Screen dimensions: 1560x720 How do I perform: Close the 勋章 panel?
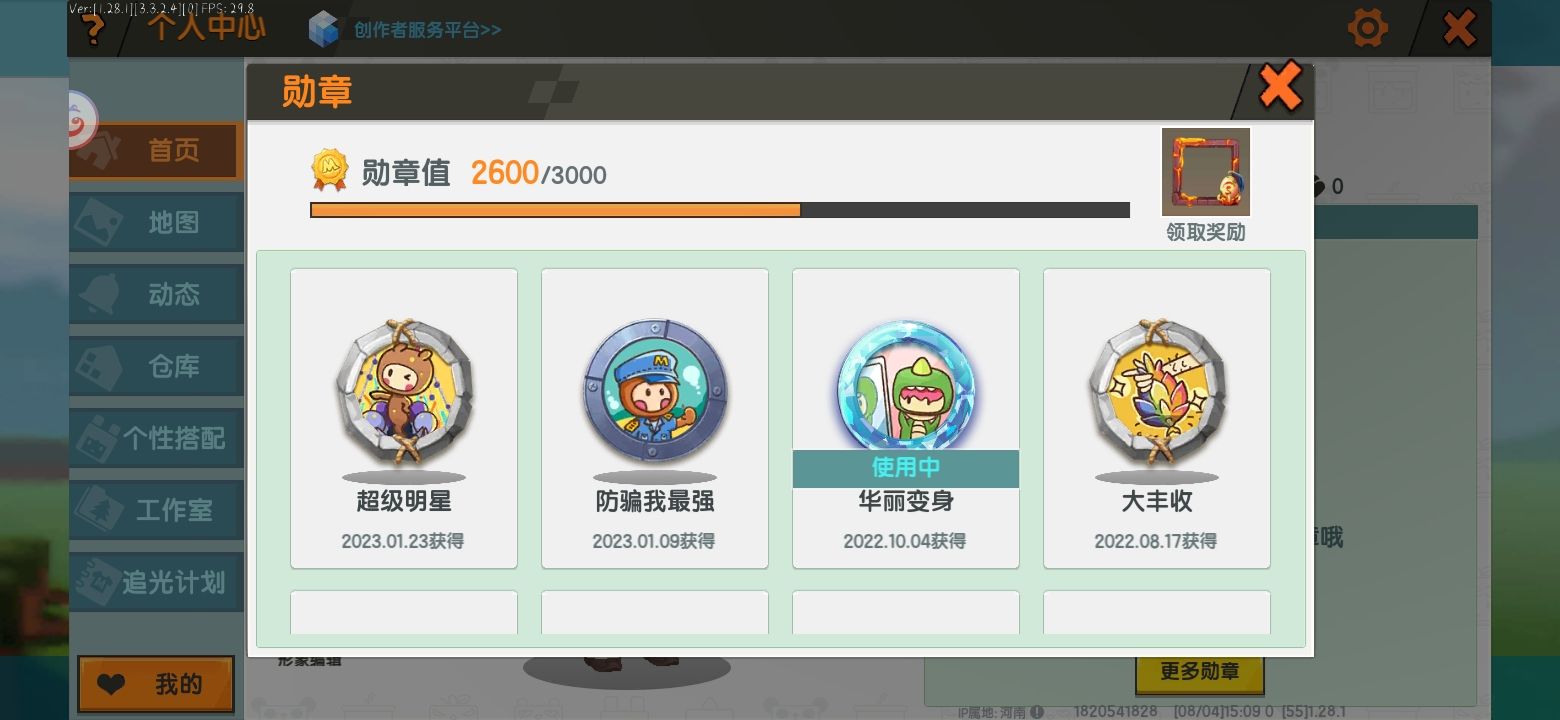click(x=1279, y=86)
